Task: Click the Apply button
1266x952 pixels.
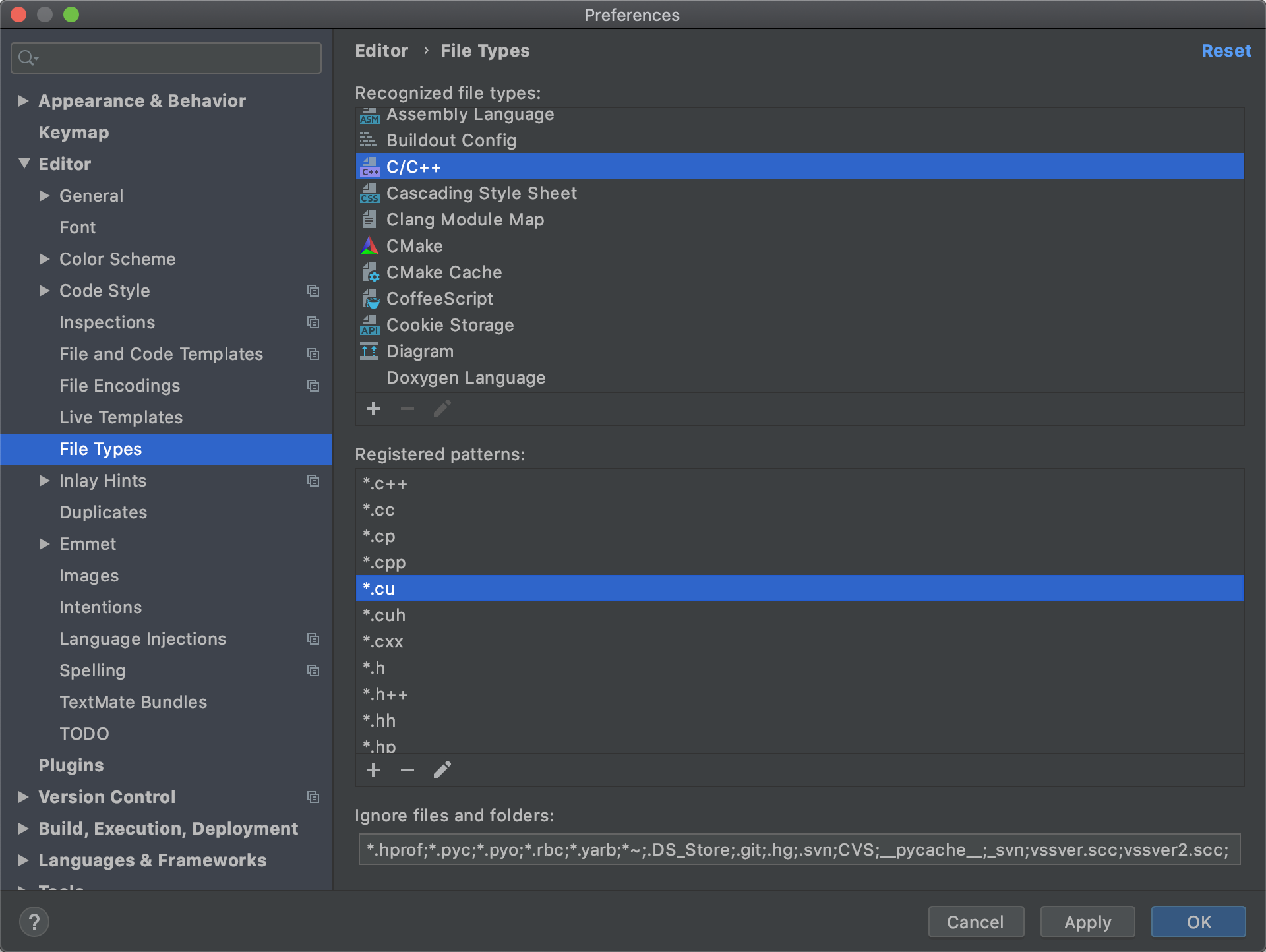Action: [x=1087, y=922]
